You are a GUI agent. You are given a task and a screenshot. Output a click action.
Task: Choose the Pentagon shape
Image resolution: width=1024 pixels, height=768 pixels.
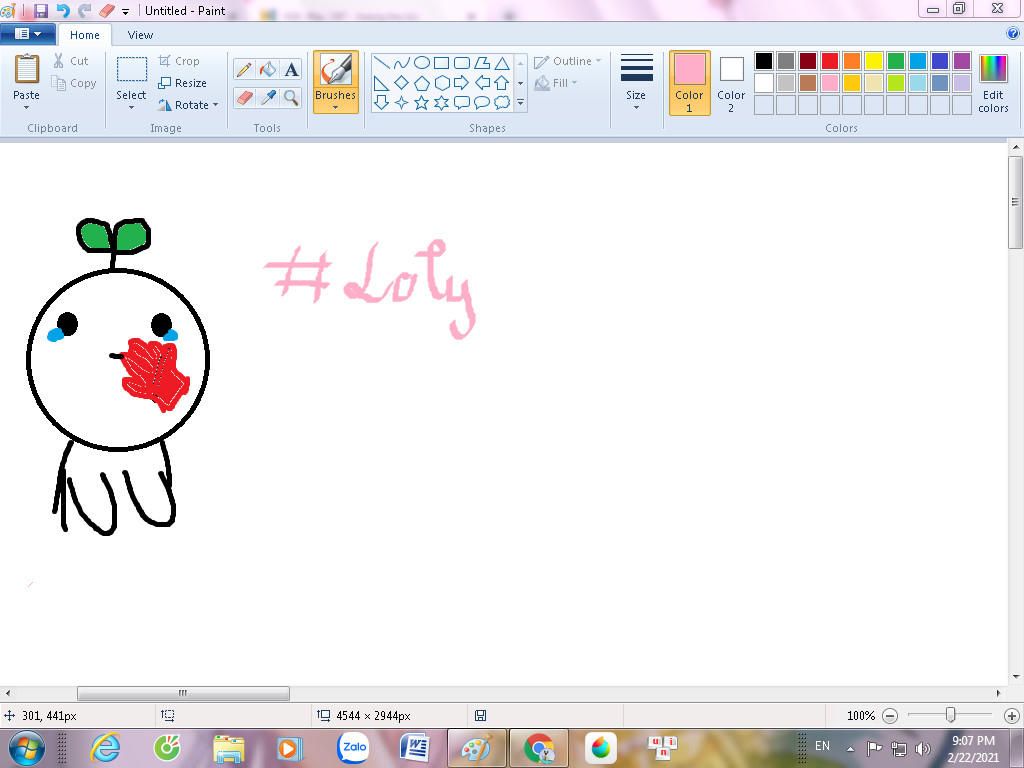[x=422, y=83]
